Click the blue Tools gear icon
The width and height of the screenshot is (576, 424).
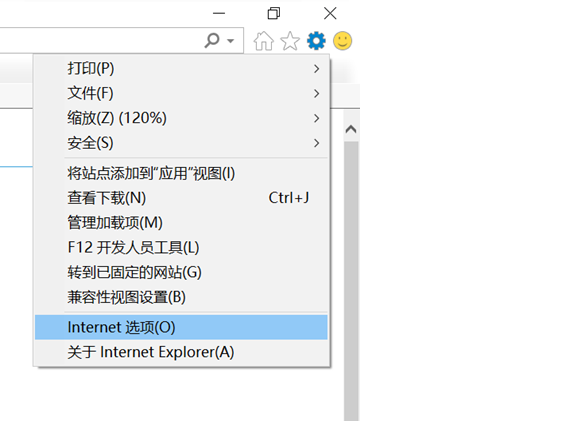coord(316,41)
